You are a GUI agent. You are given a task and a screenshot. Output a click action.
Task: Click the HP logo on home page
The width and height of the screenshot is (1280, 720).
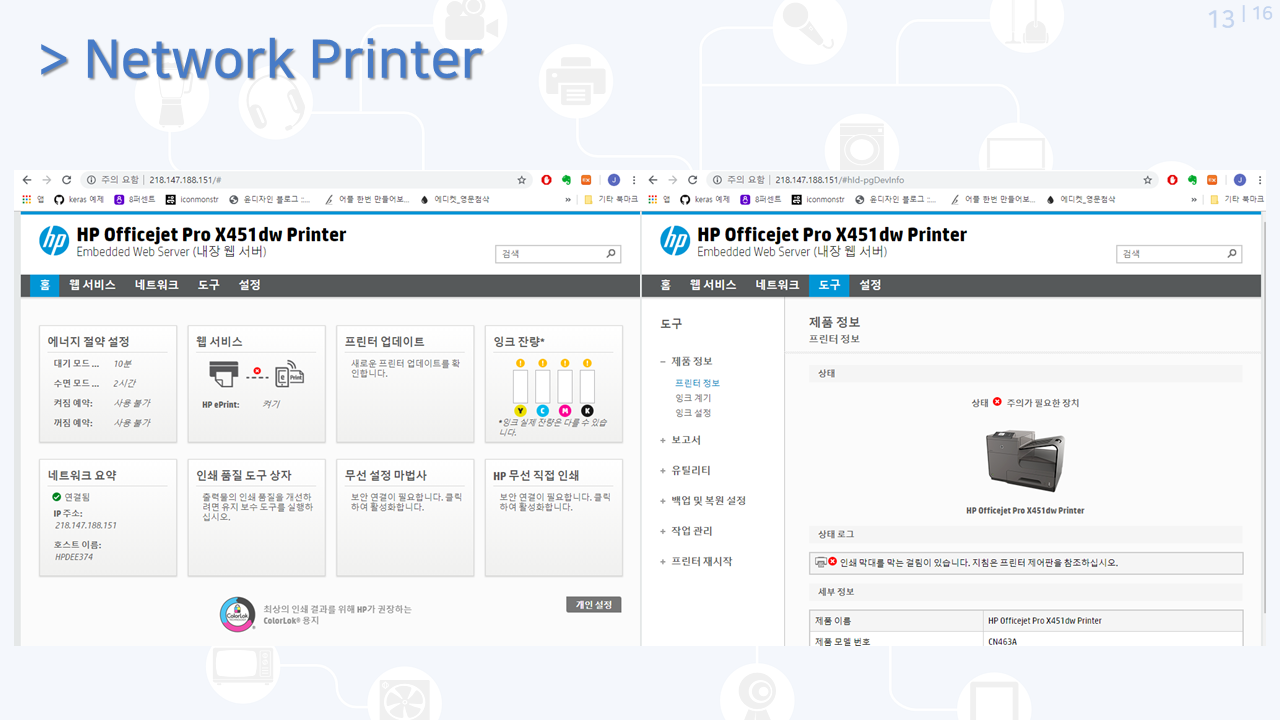54,241
